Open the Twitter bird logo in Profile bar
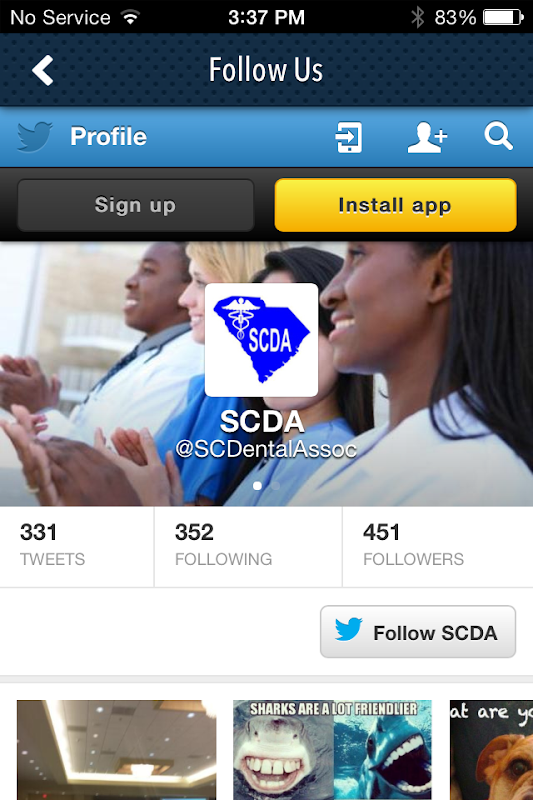This screenshot has height=800, width=533. tap(34, 137)
